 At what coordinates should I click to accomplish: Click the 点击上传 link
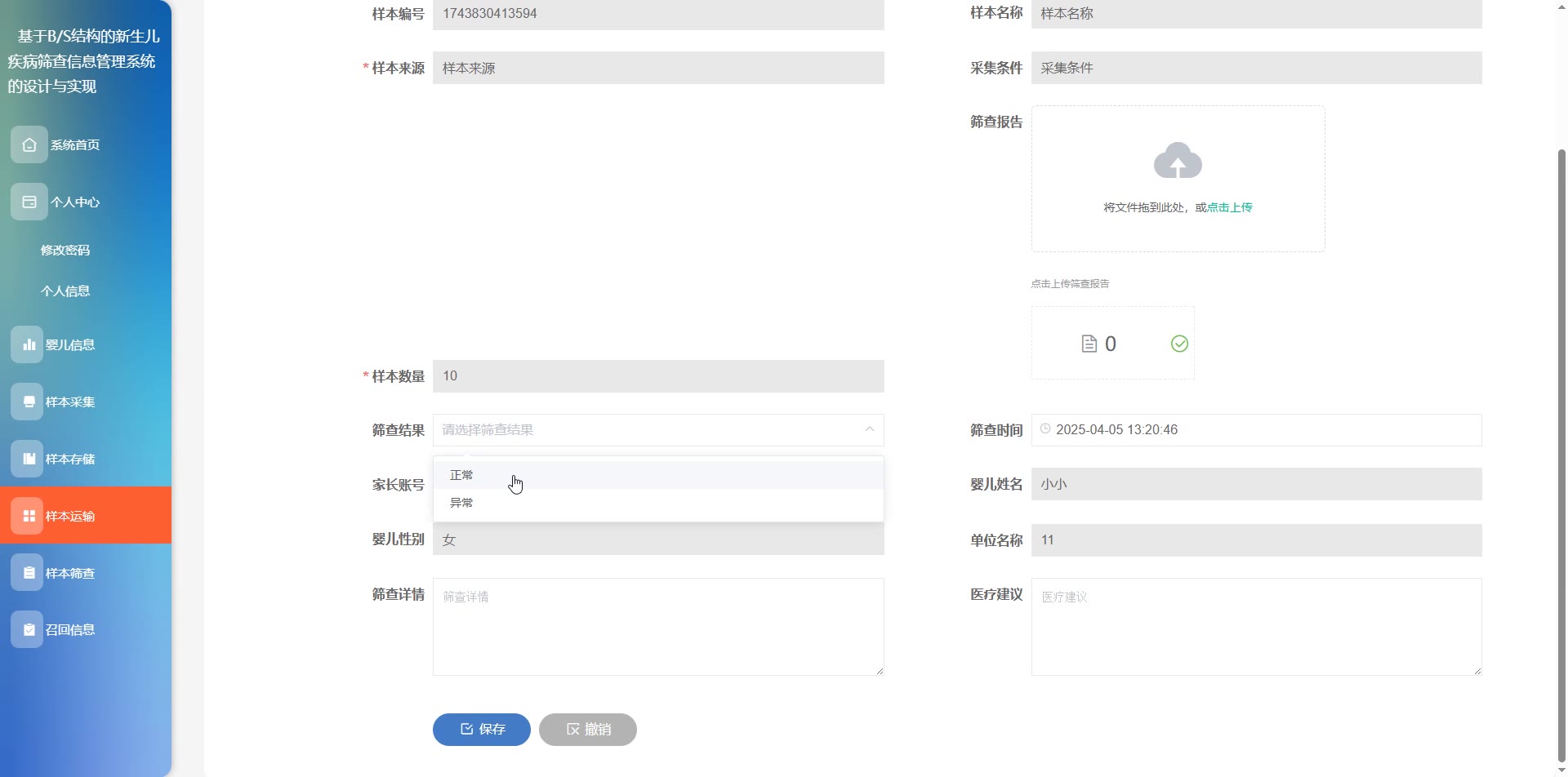pyautogui.click(x=1230, y=207)
